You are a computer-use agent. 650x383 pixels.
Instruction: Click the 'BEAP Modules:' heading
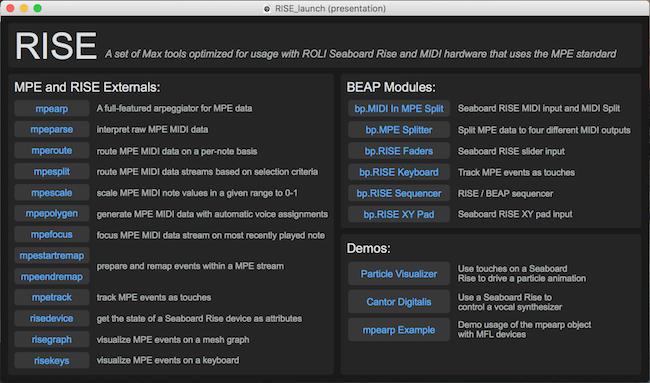coord(391,87)
